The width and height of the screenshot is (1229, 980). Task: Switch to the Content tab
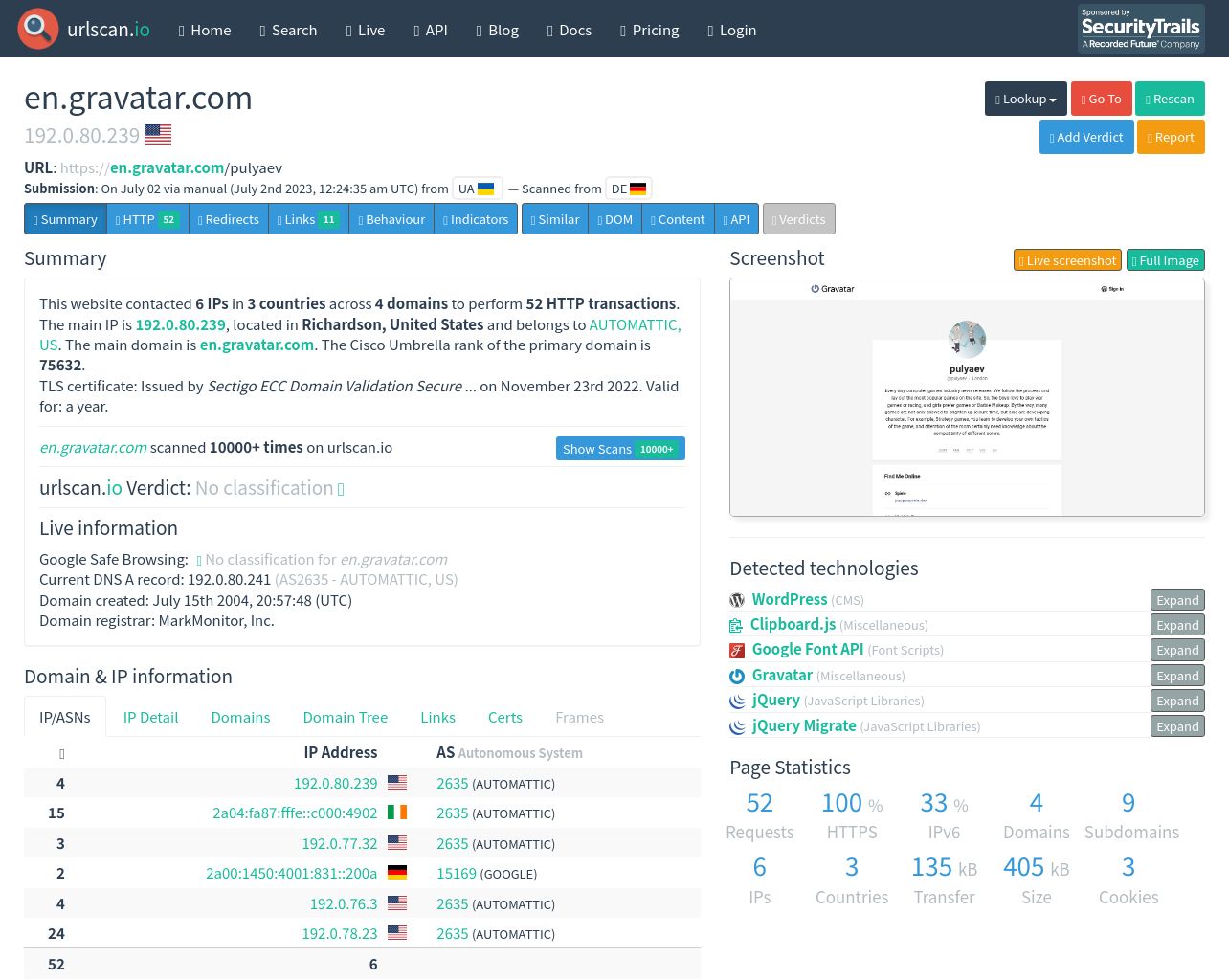coord(678,219)
